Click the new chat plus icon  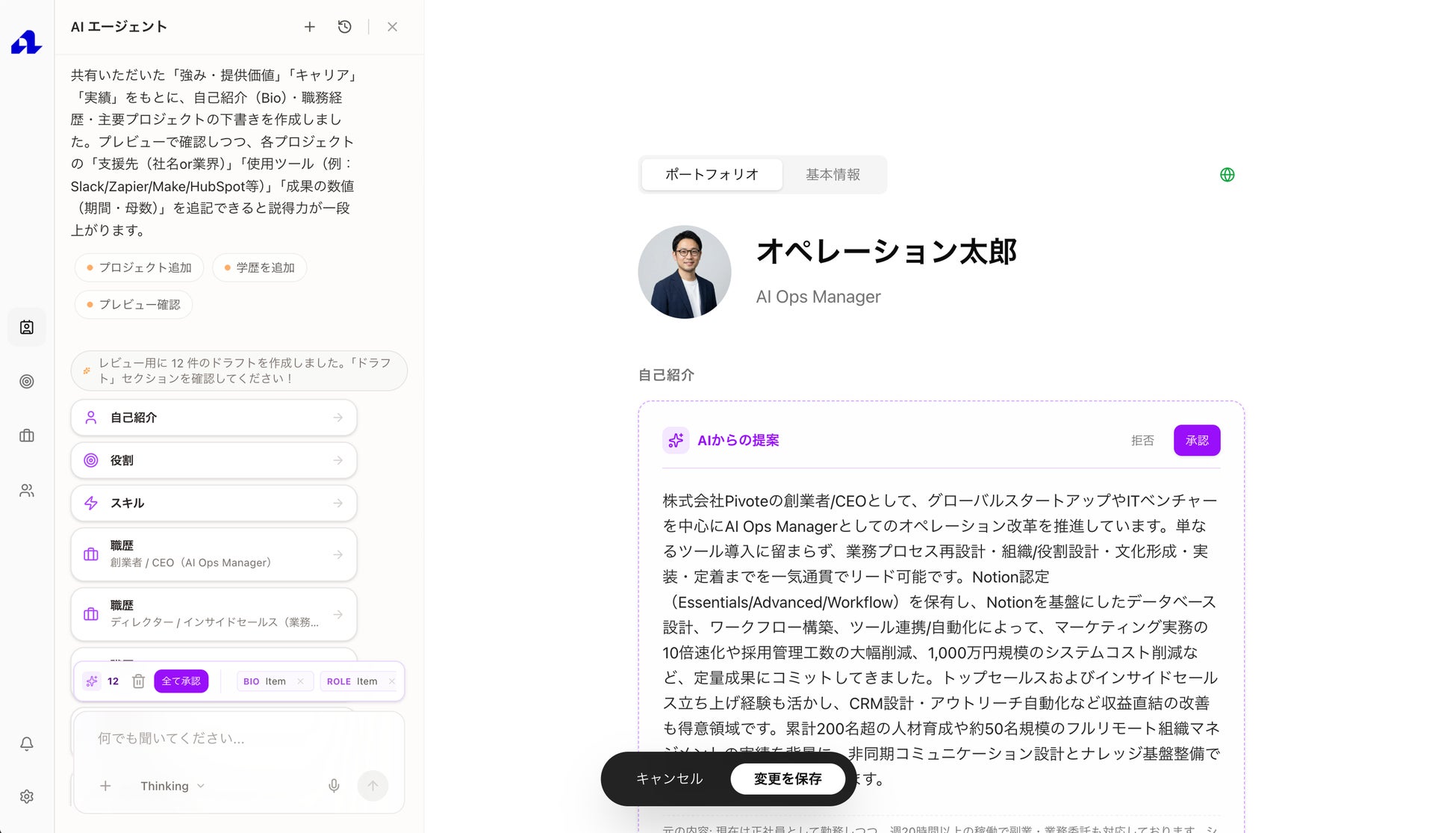click(309, 27)
